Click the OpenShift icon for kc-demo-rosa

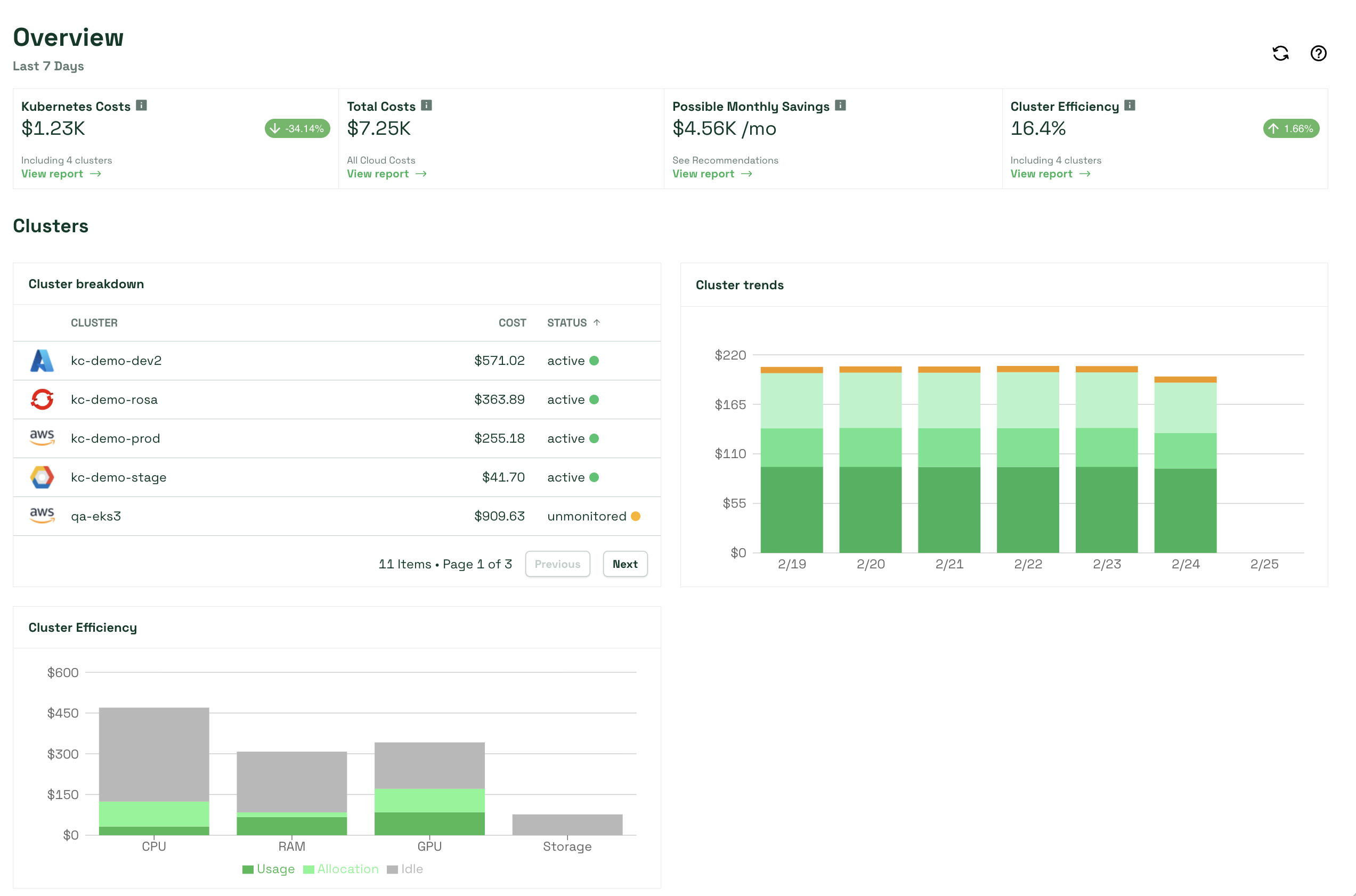(42, 400)
